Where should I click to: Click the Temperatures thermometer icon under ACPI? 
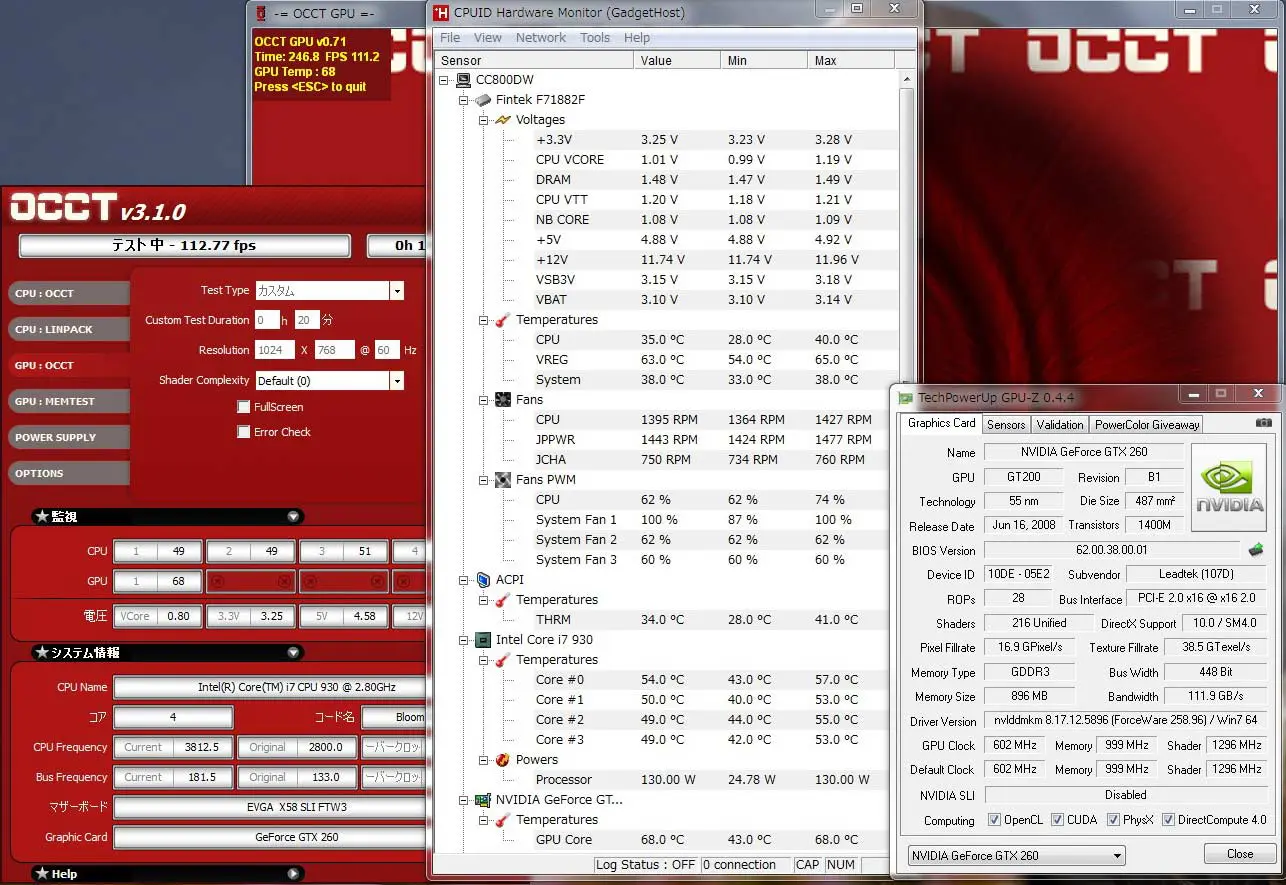[503, 600]
